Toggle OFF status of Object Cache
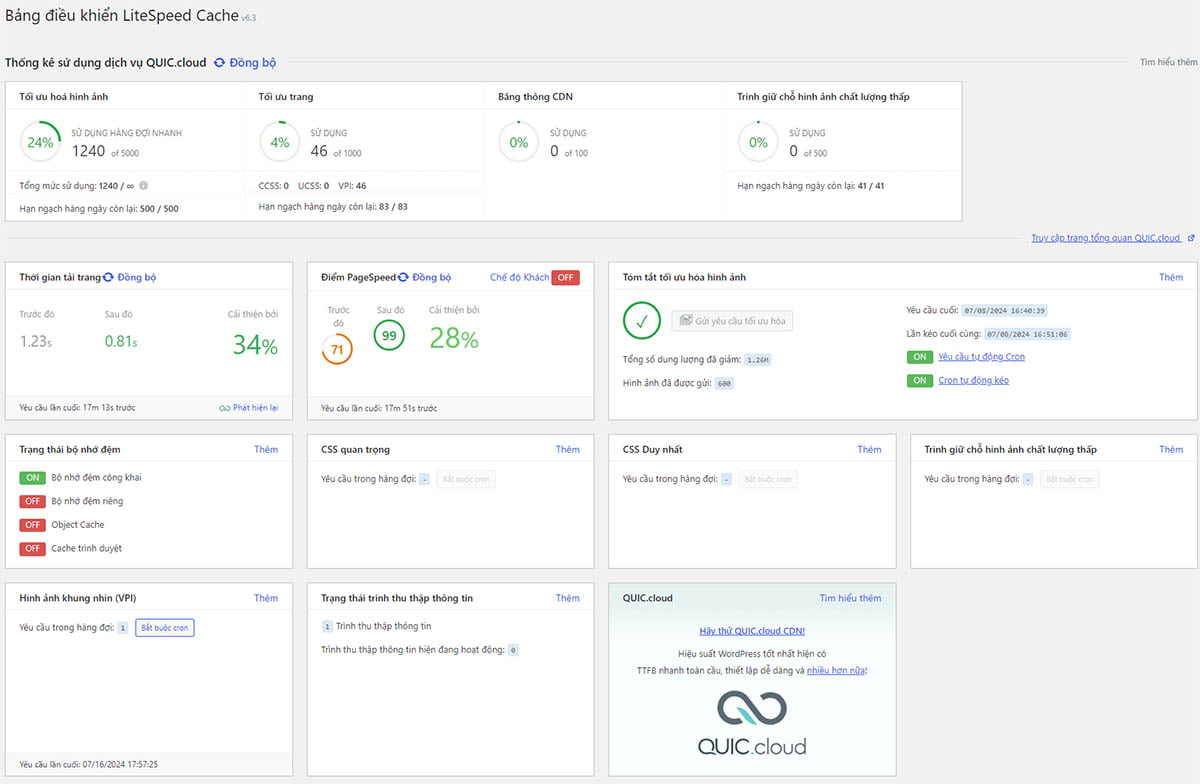The height and width of the screenshot is (784, 1200). 33,525
